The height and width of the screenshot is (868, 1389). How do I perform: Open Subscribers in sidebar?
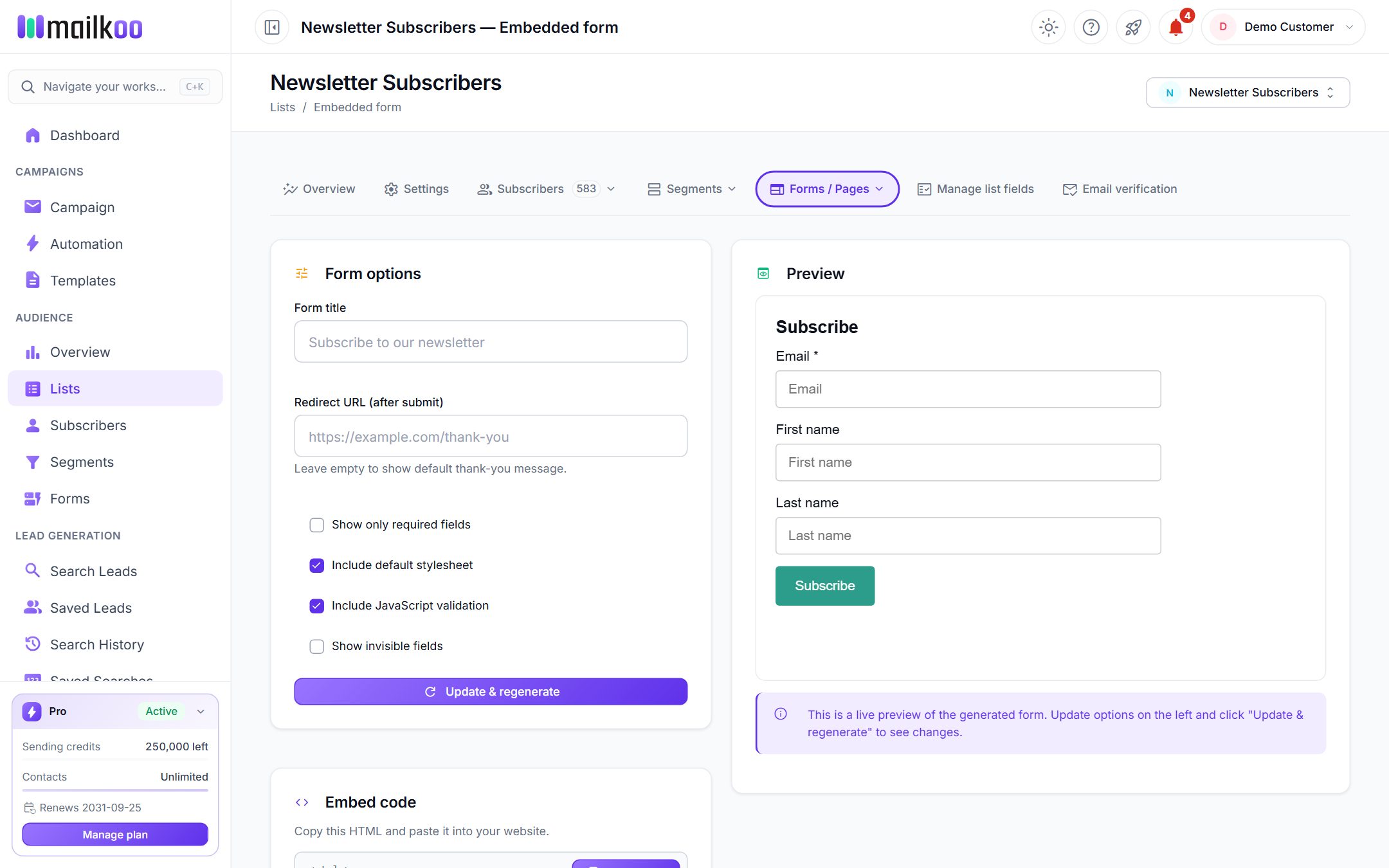coord(115,426)
